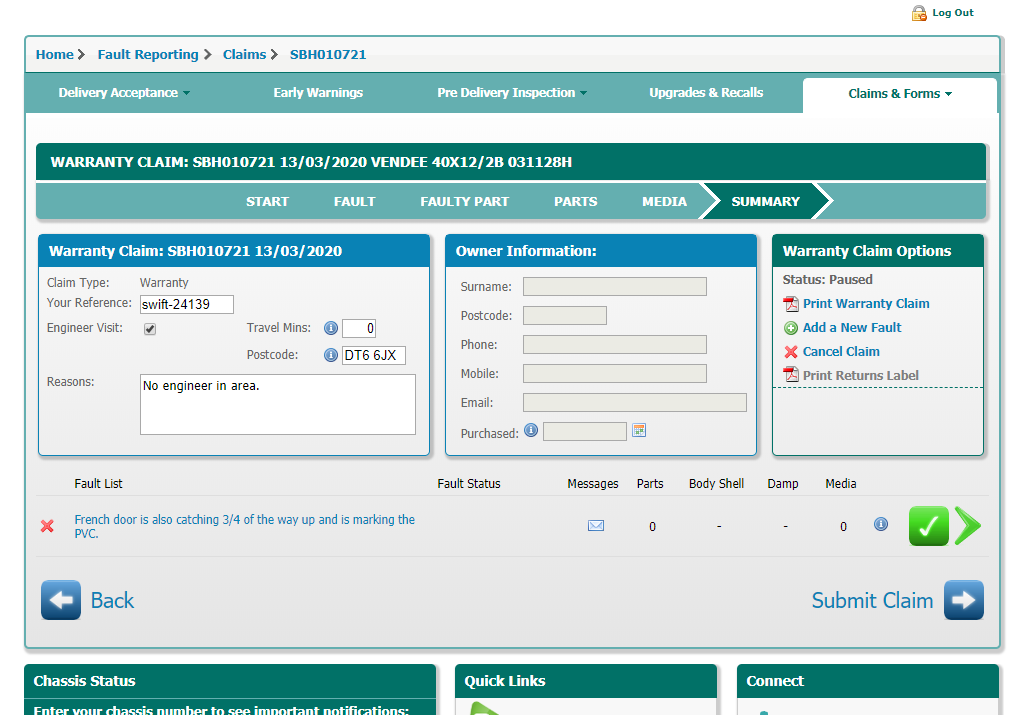Go to START step of claim wizard

point(268,202)
